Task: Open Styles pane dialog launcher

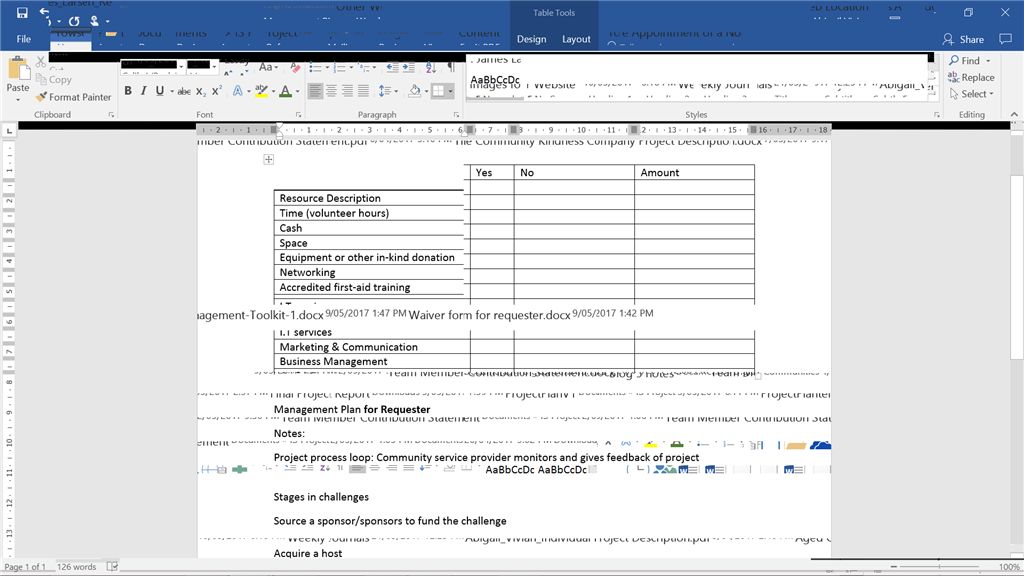Action: 936,114
